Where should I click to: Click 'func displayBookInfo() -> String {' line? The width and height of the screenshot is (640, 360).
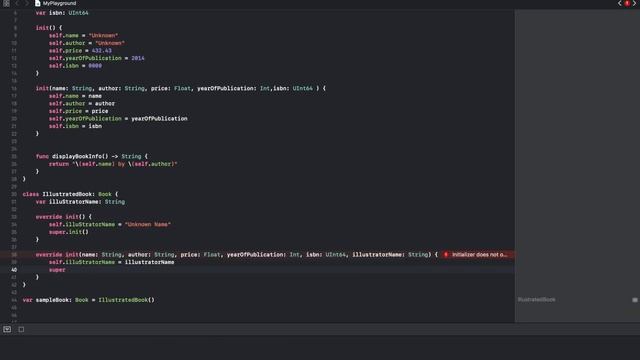click(92, 156)
